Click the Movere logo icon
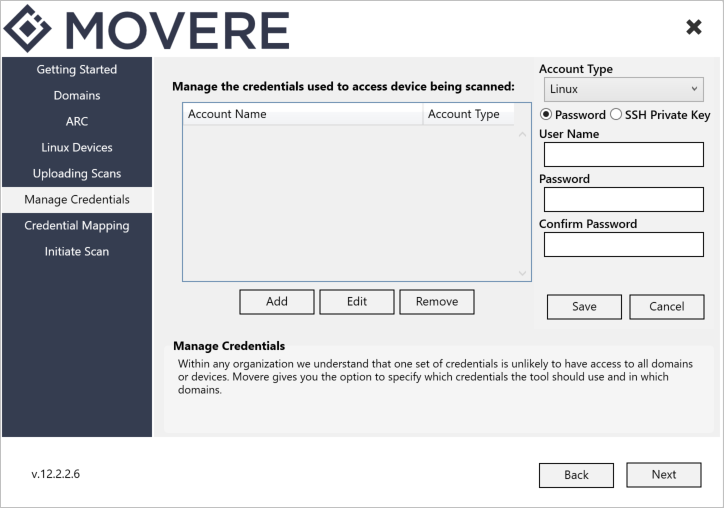The height and width of the screenshot is (508, 724). coord(27,29)
